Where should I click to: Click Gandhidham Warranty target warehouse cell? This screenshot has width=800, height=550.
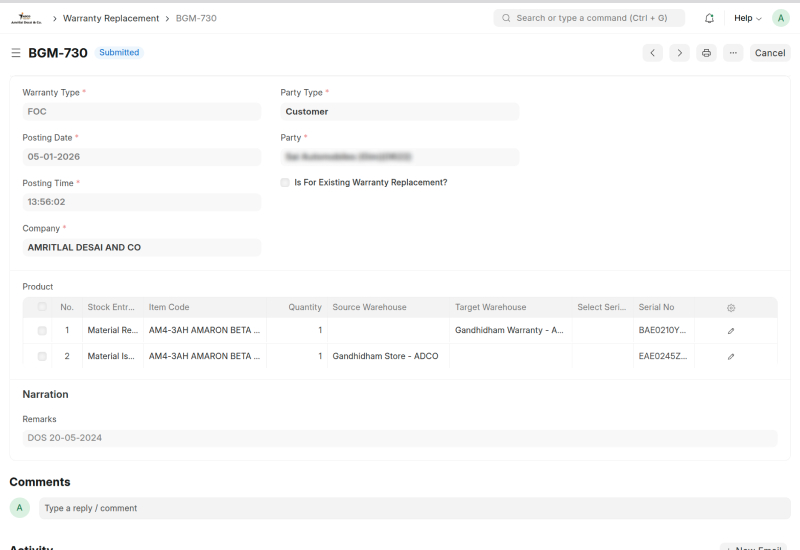[511, 331]
